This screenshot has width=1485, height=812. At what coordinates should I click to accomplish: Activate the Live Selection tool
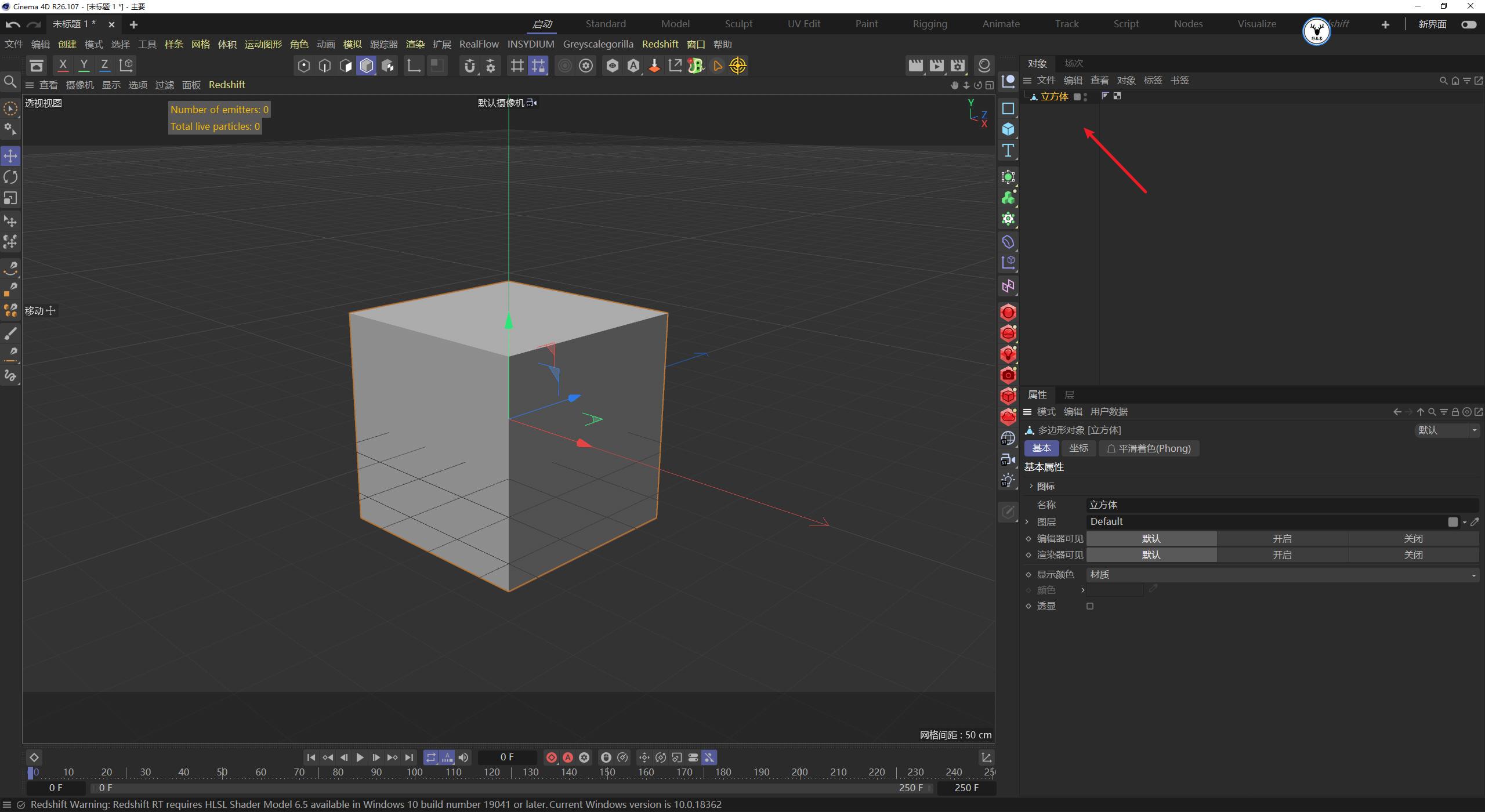[x=10, y=108]
